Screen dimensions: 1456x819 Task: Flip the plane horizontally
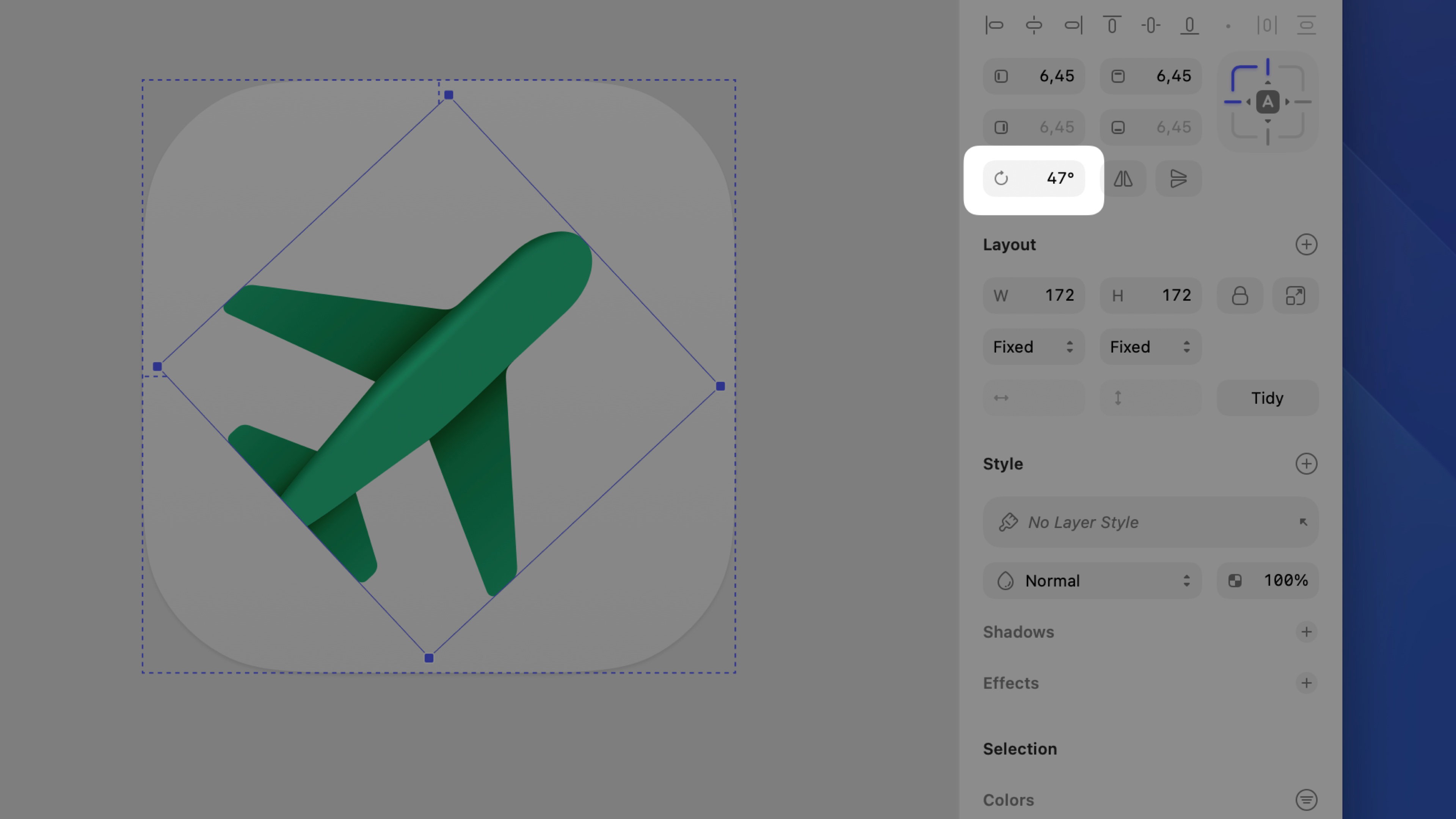point(1123,179)
